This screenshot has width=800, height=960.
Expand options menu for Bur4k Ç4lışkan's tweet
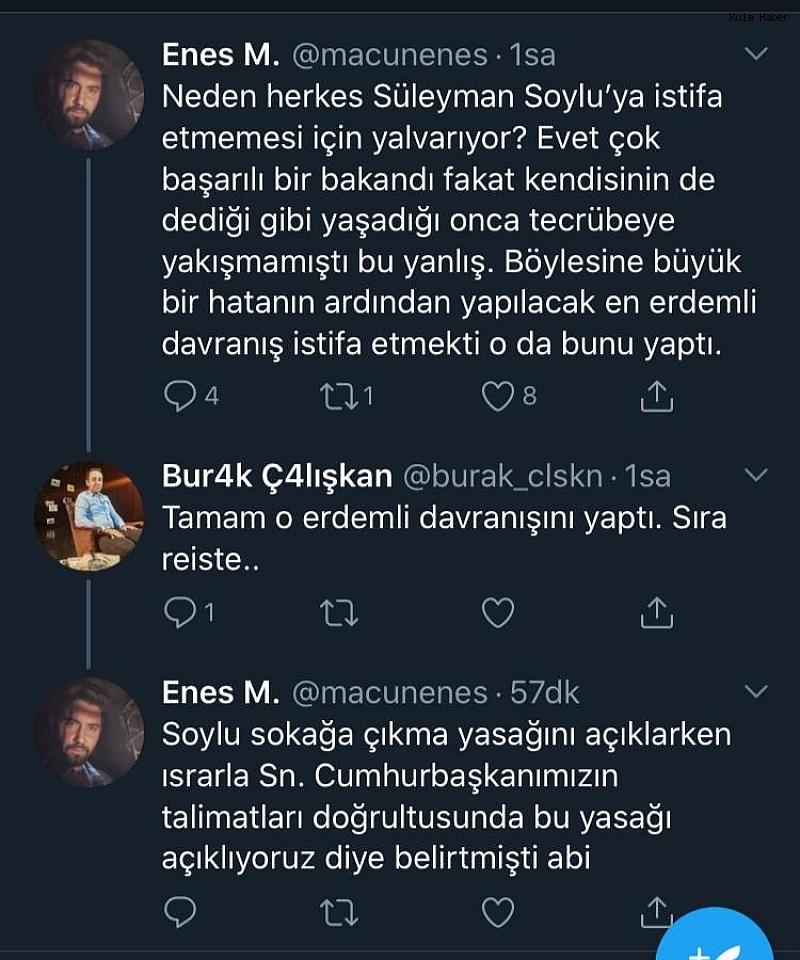tap(756, 475)
